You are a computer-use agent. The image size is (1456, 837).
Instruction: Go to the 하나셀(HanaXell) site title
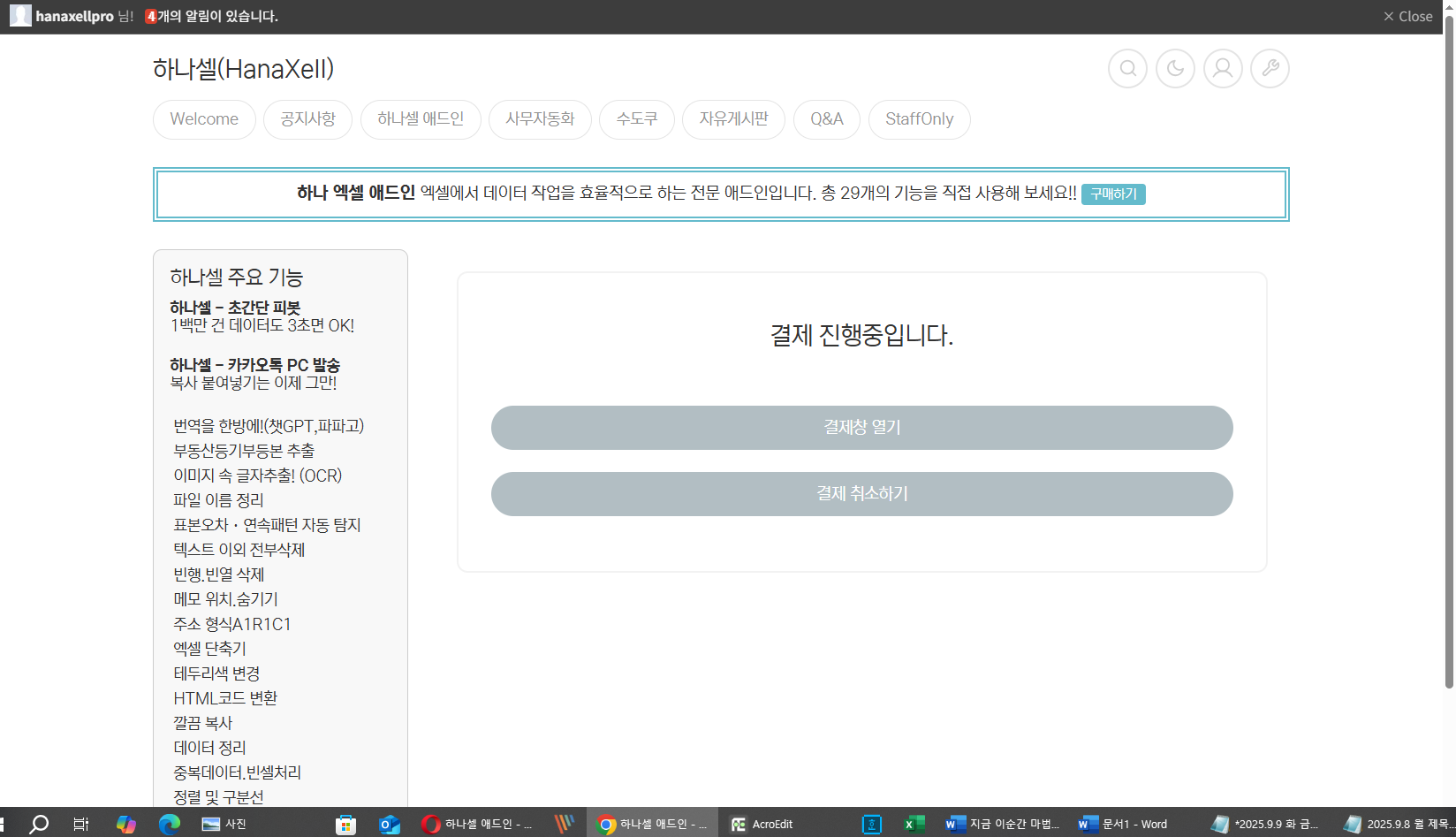coord(243,69)
